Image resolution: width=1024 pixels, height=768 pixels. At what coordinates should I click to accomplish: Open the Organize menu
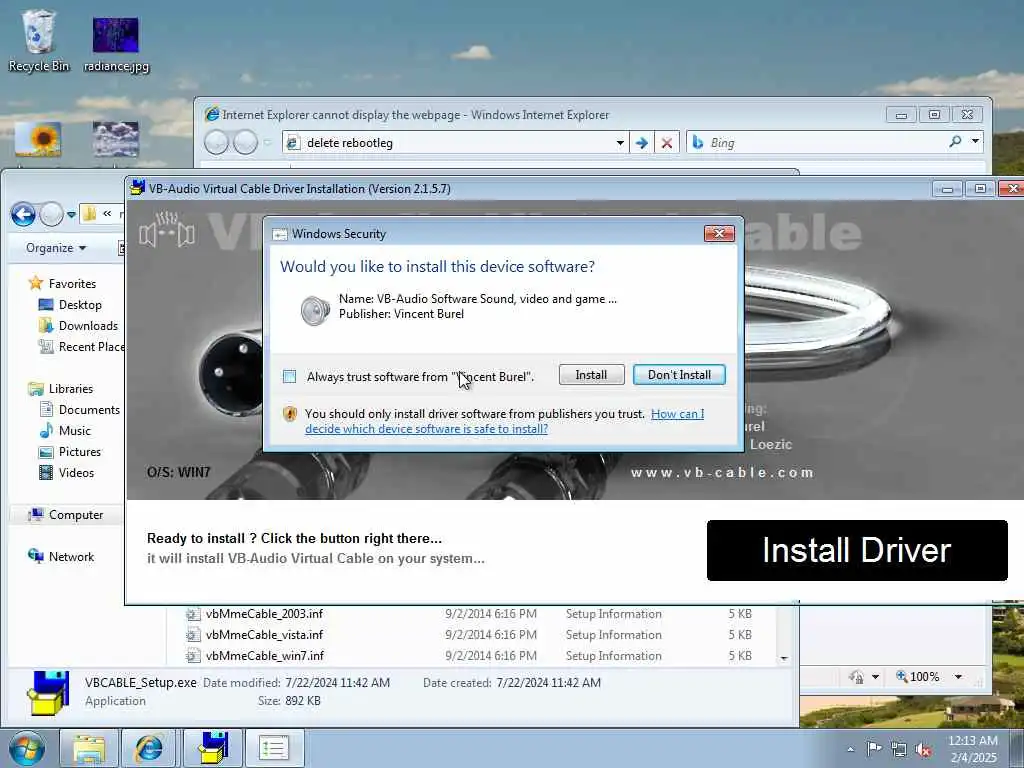(x=56, y=248)
